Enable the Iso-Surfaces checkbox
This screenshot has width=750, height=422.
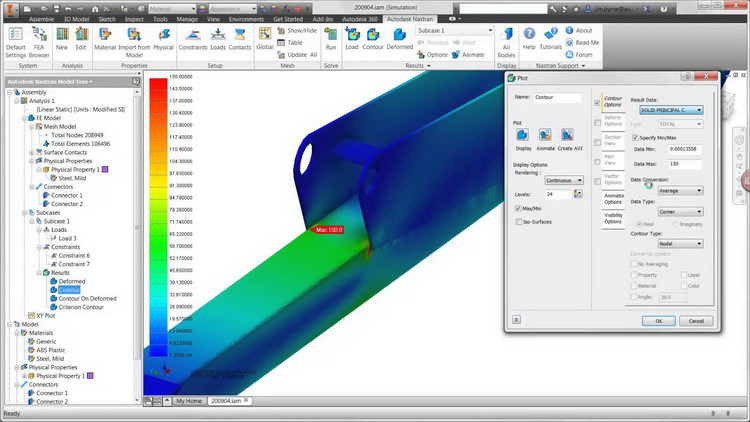click(518, 222)
